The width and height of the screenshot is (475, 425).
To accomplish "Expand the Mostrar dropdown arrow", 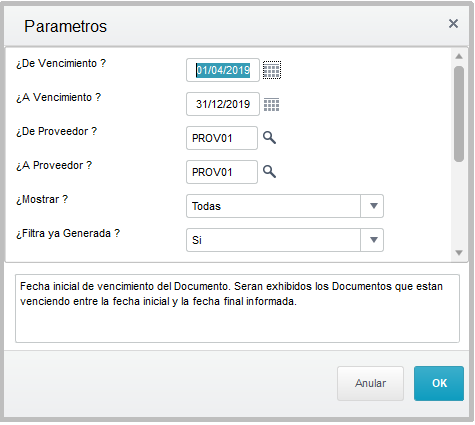I will 373,206.
